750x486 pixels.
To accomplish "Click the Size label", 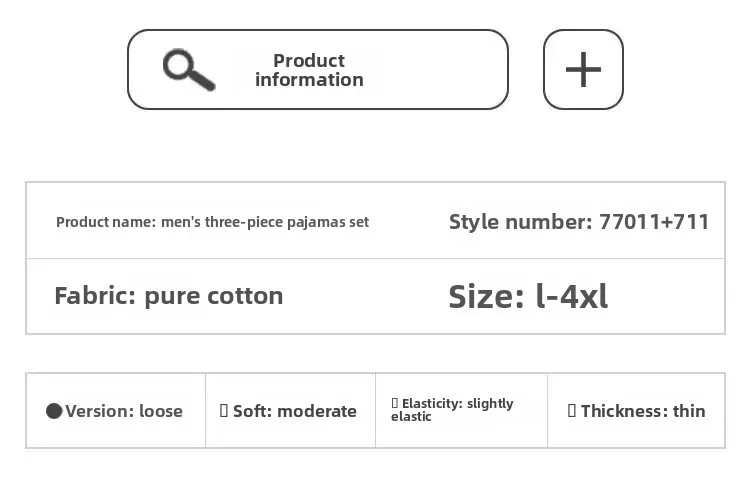I will [486, 296].
